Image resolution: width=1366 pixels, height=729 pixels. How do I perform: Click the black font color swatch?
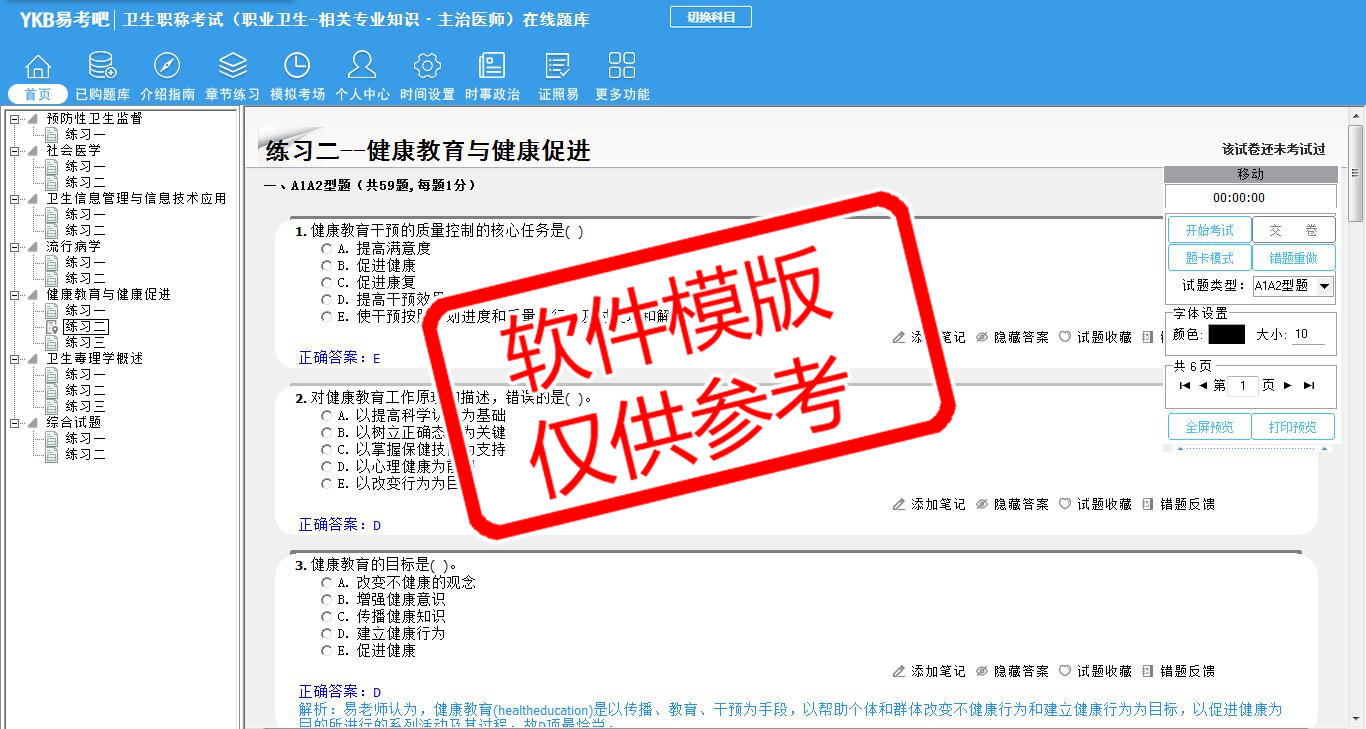1226,335
